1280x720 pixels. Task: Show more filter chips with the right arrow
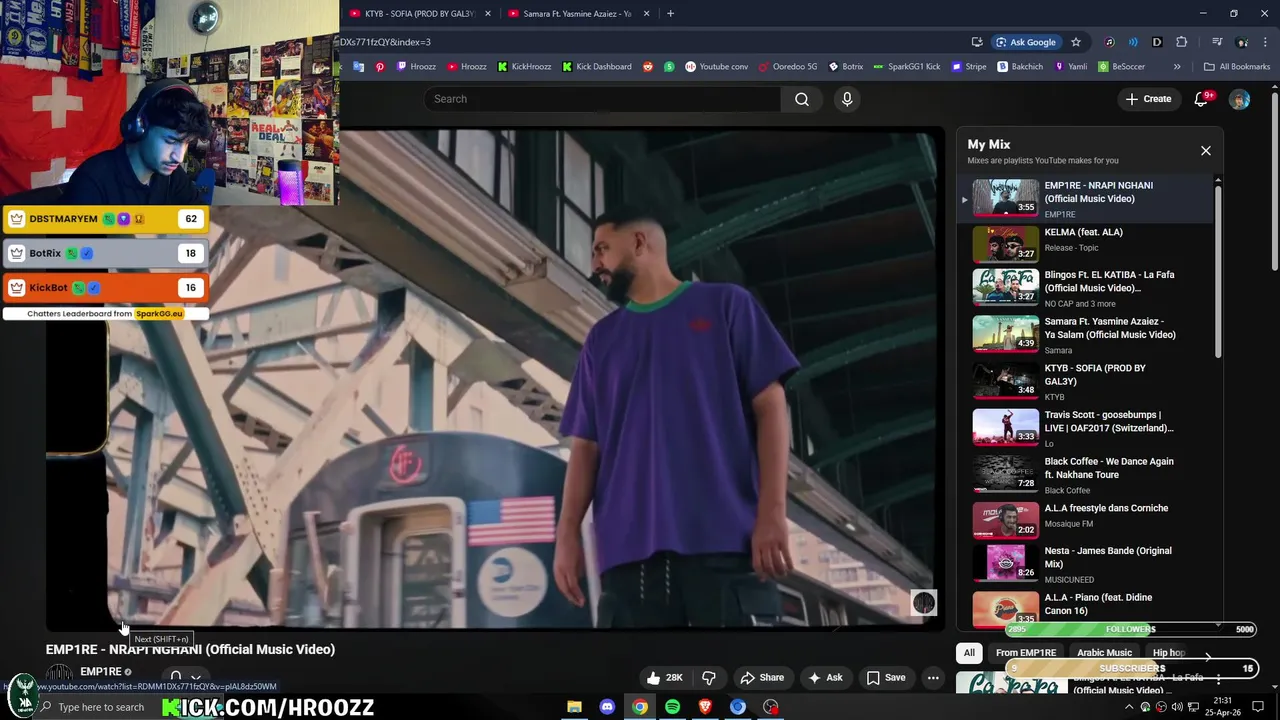(x=1208, y=657)
